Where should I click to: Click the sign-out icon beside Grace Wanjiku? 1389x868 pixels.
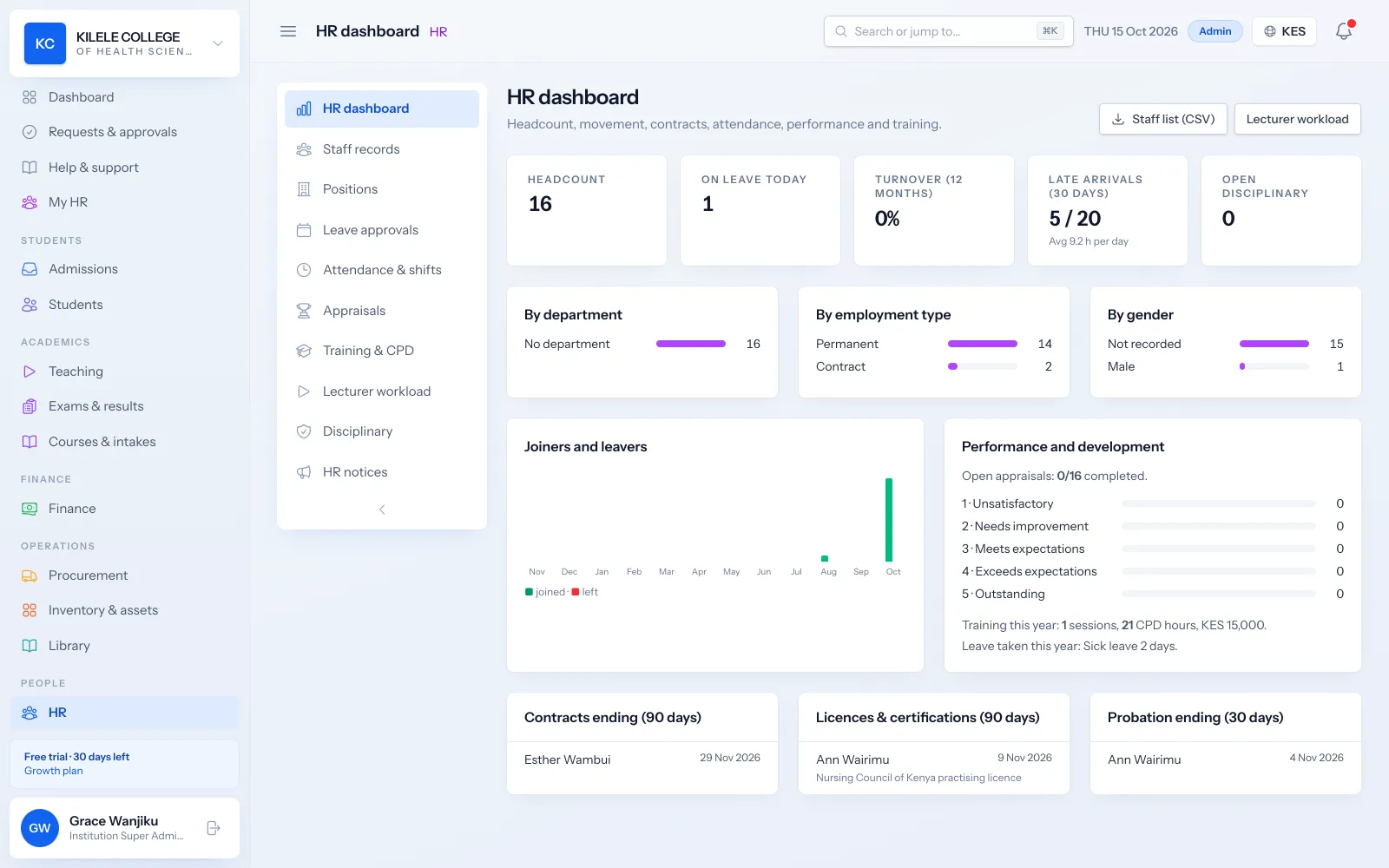coord(214,828)
